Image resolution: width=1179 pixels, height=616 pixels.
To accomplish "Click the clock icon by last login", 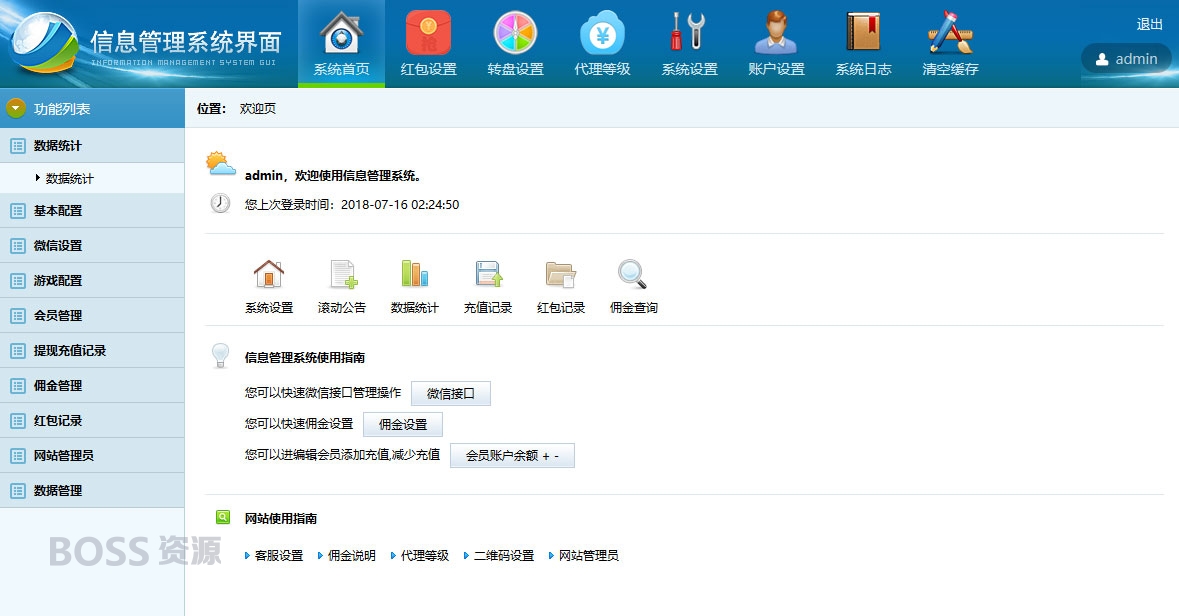I will point(220,203).
